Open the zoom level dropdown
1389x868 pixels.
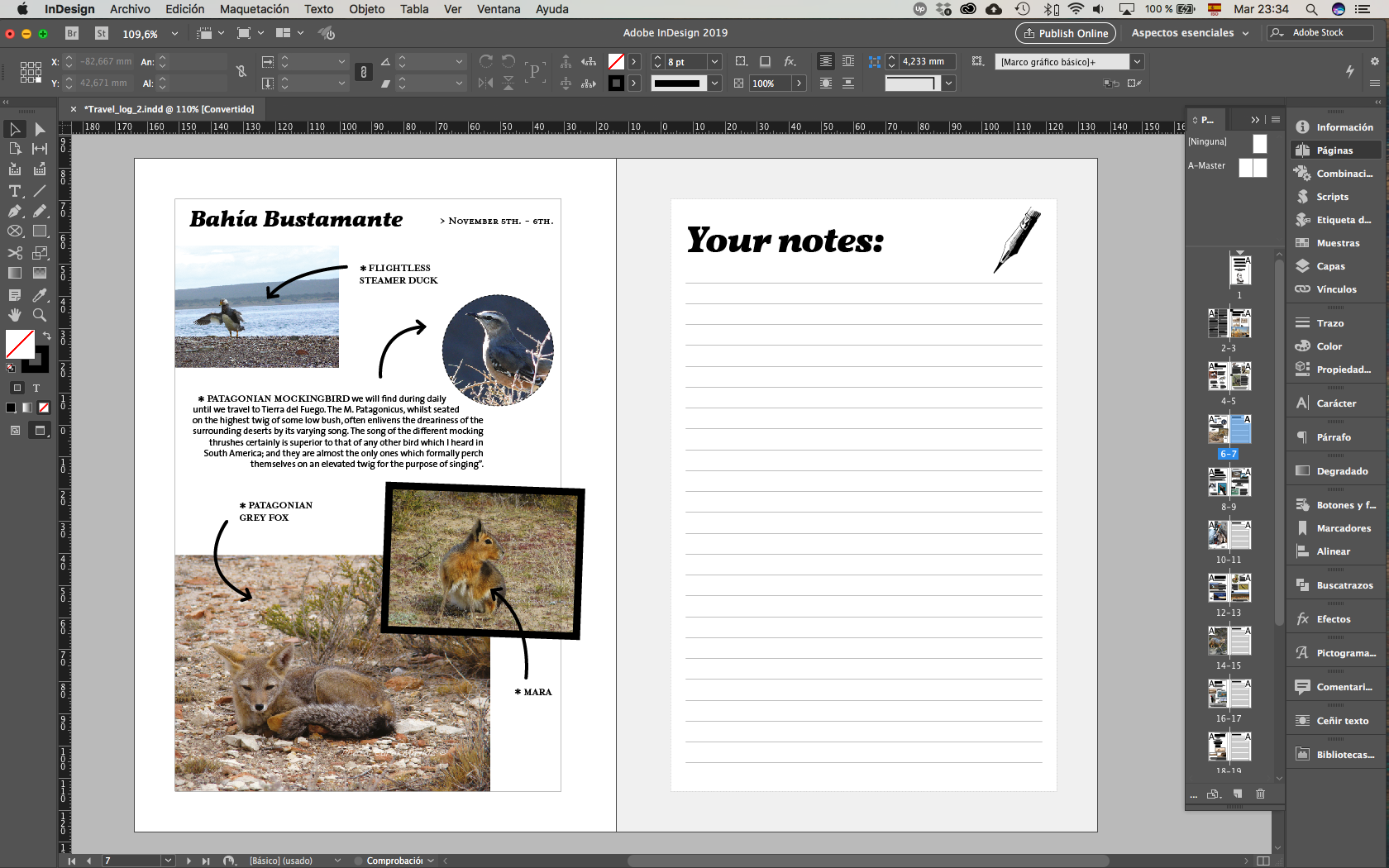click(x=174, y=34)
